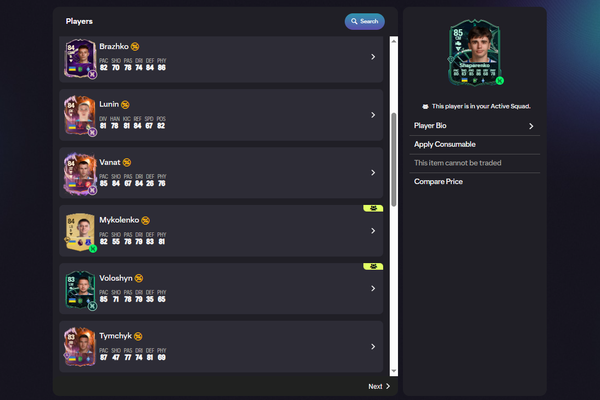Click the untradeable coin icon beside Brazhko

pyautogui.click(x=135, y=46)
